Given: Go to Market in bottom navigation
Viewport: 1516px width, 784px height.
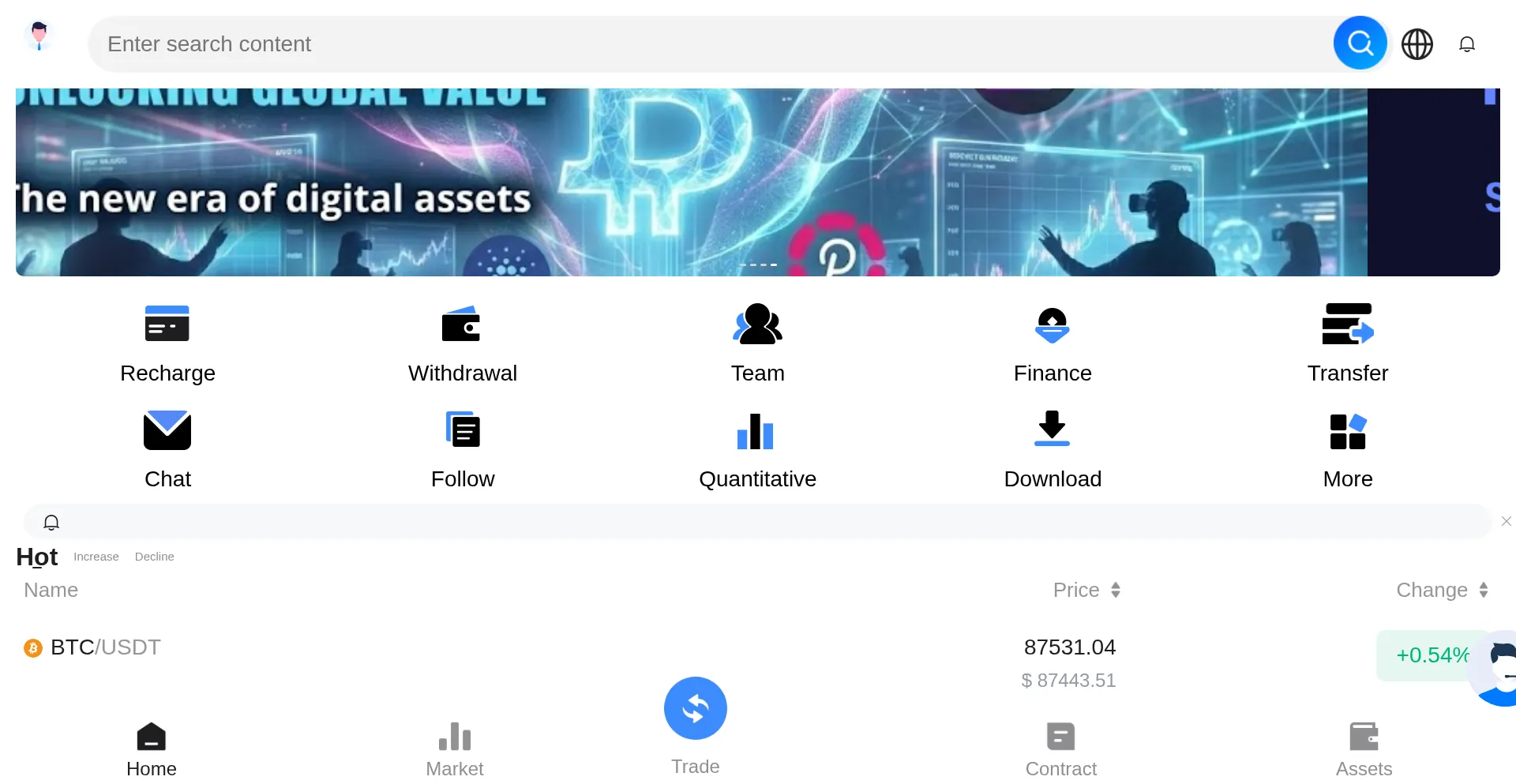Looking at the screenshot, I should (x=455, y=748).
